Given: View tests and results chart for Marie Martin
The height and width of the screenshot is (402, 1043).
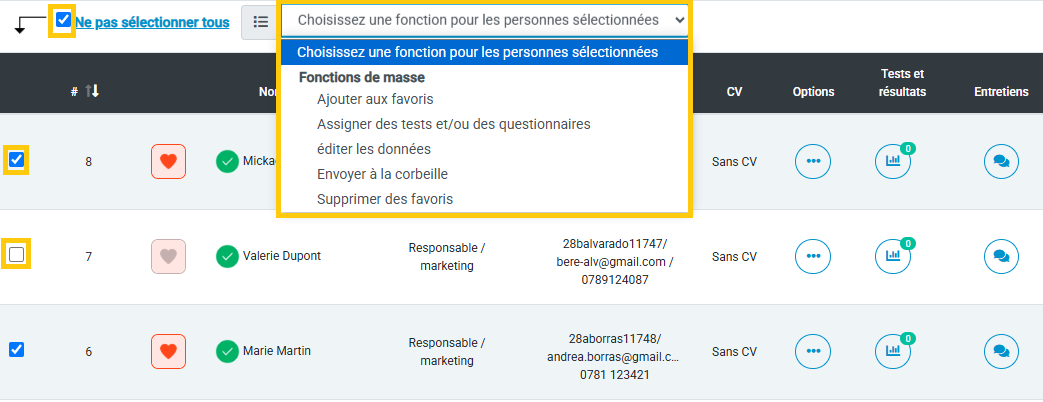Looking at the screenshot, I should (892, 351).
